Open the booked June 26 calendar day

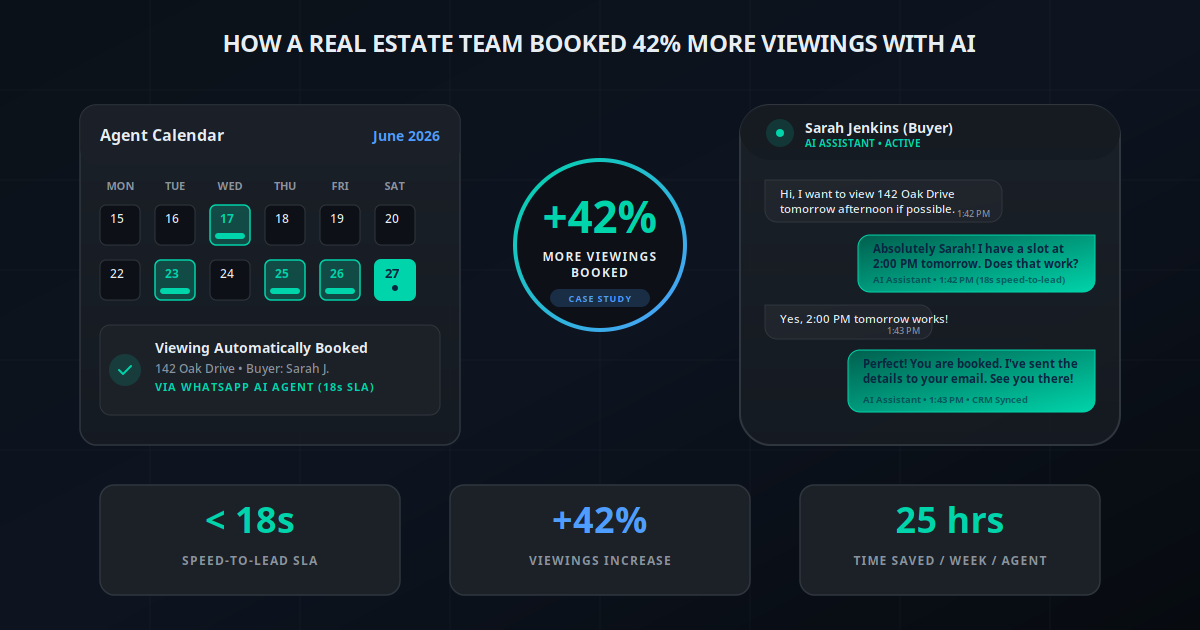(340, 280)
